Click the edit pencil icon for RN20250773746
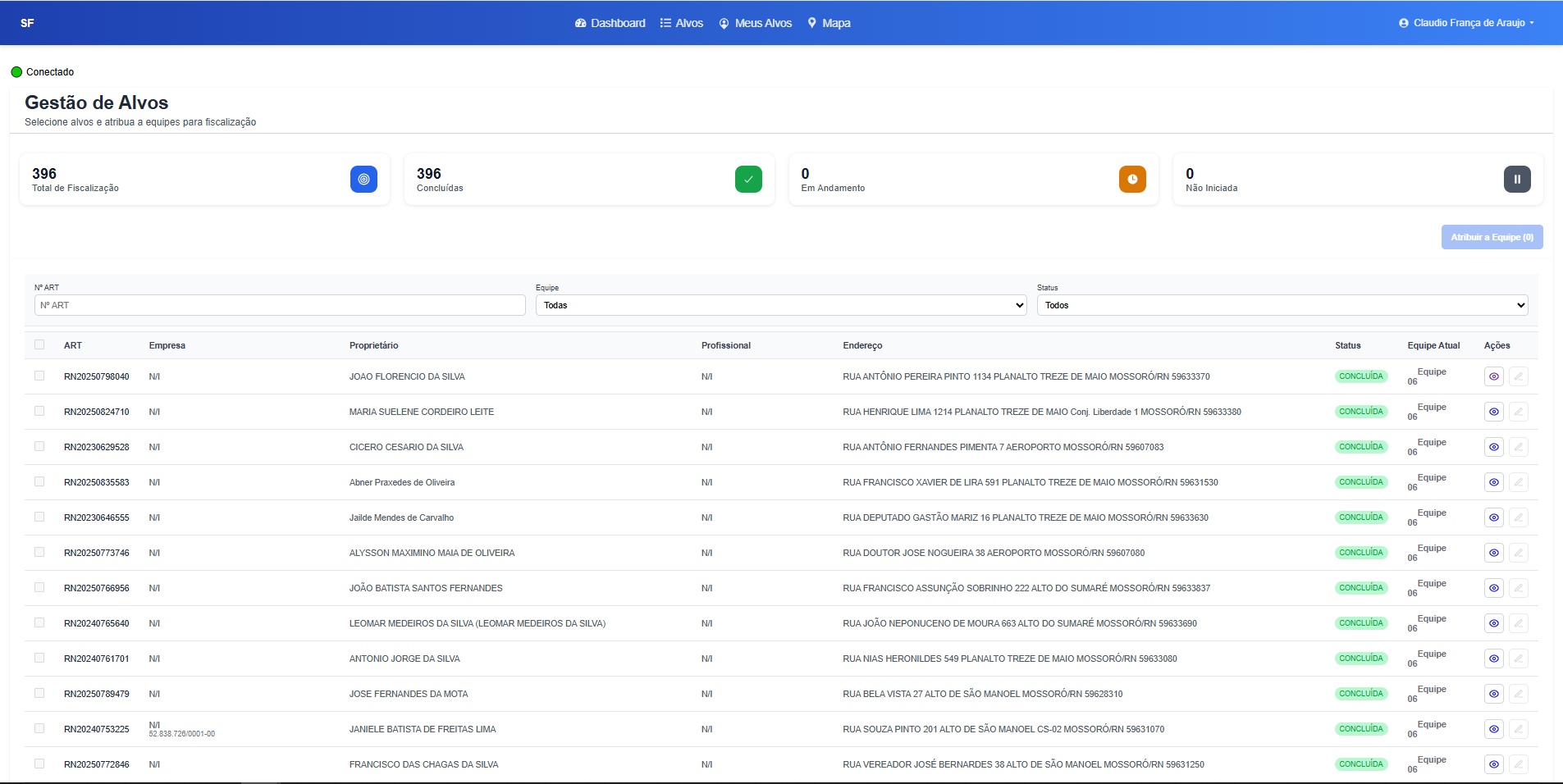The width and height of the screenshot is (1563, 784). [1519, 554]
